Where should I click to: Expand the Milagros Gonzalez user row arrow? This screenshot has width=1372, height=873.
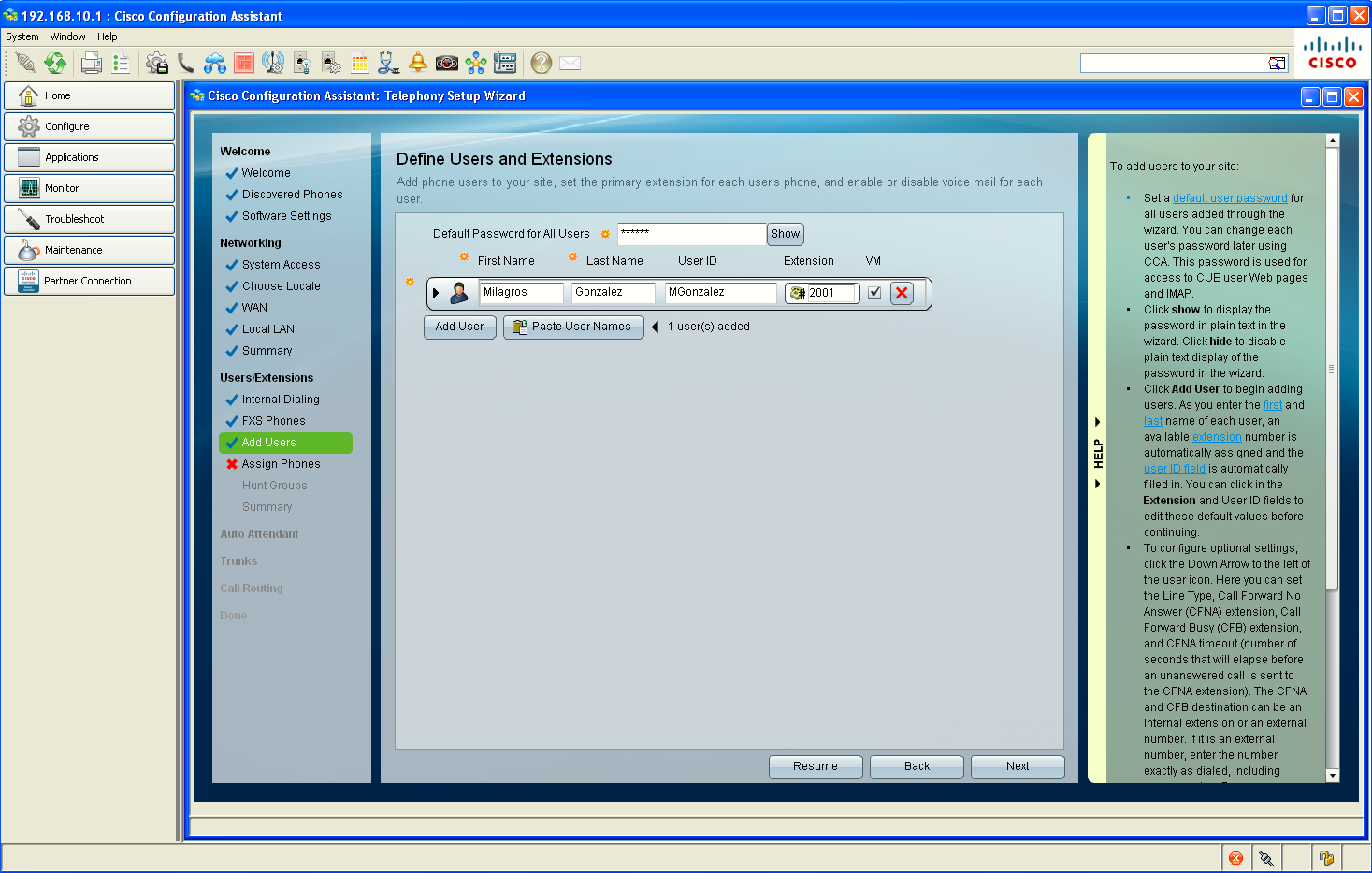coord(436,293)
